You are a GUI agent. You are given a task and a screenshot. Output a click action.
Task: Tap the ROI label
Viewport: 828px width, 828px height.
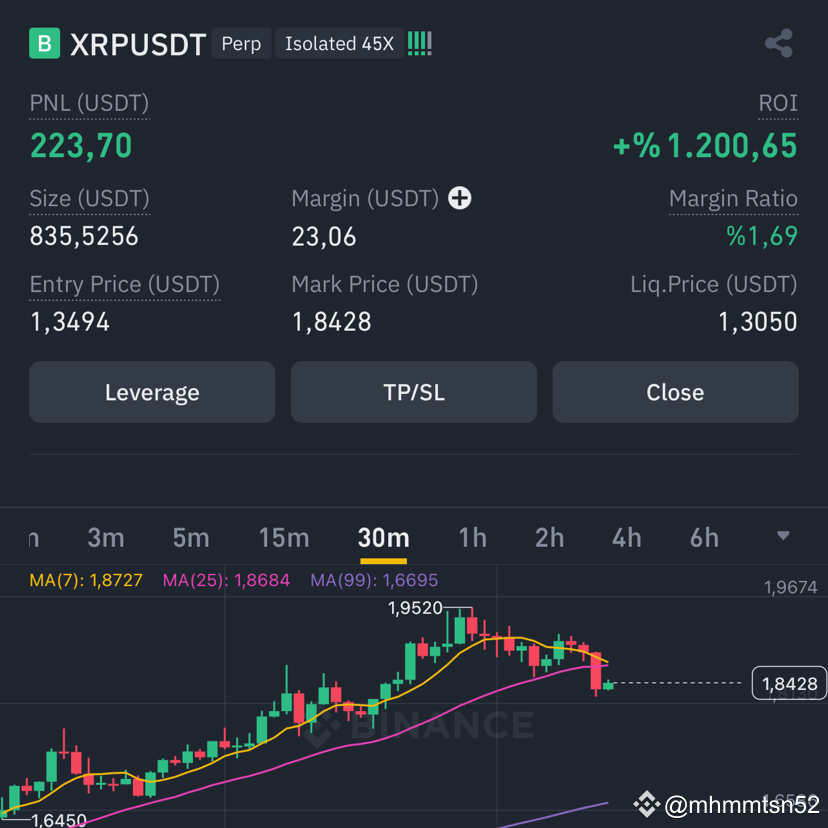(x=778, y=103)
